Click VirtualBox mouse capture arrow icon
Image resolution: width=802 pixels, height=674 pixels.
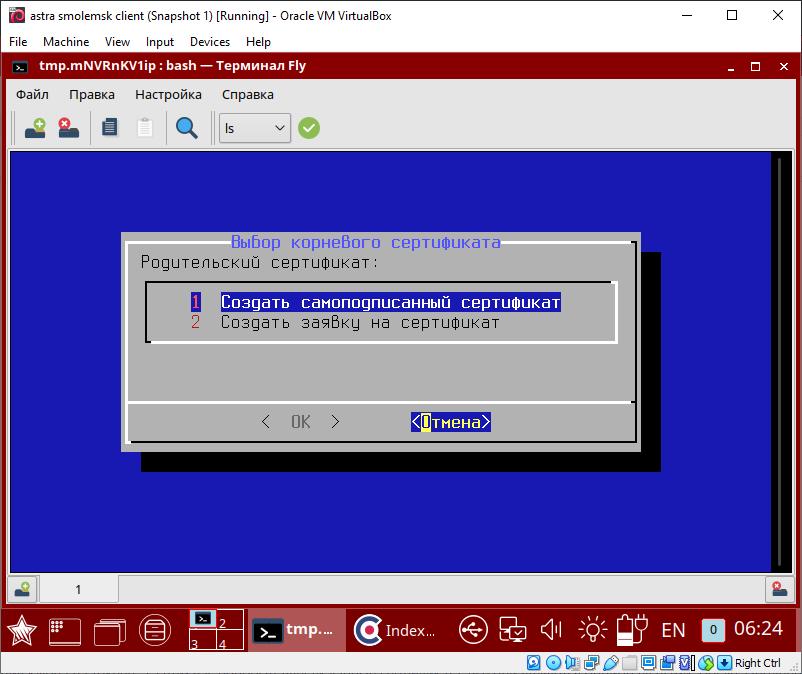coord(724,663)
